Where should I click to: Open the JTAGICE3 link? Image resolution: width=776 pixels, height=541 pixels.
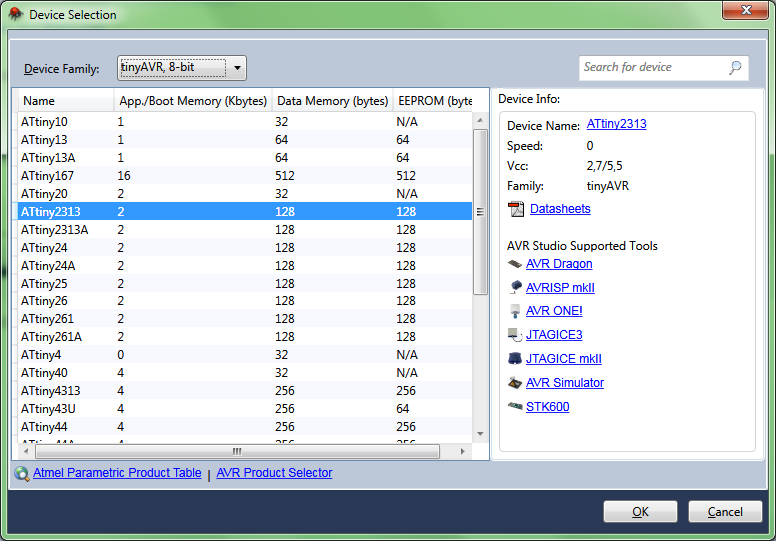click(554, 335)
